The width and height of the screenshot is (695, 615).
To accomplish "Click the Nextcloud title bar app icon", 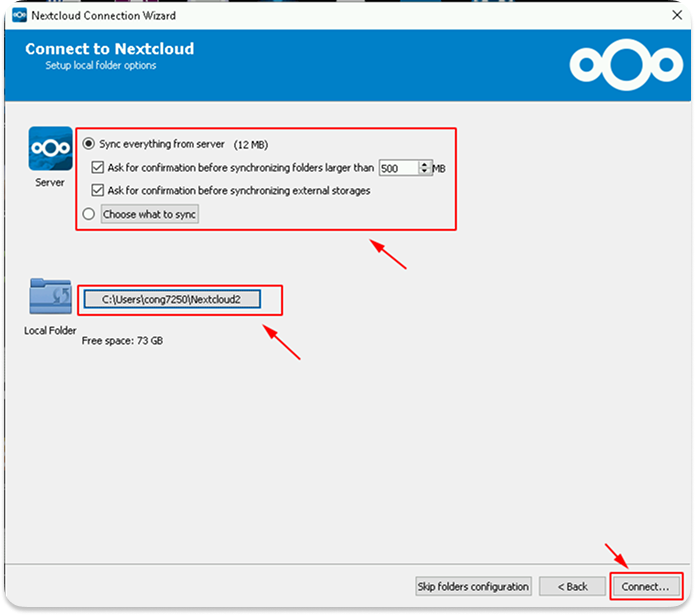I will click(19, 15).
